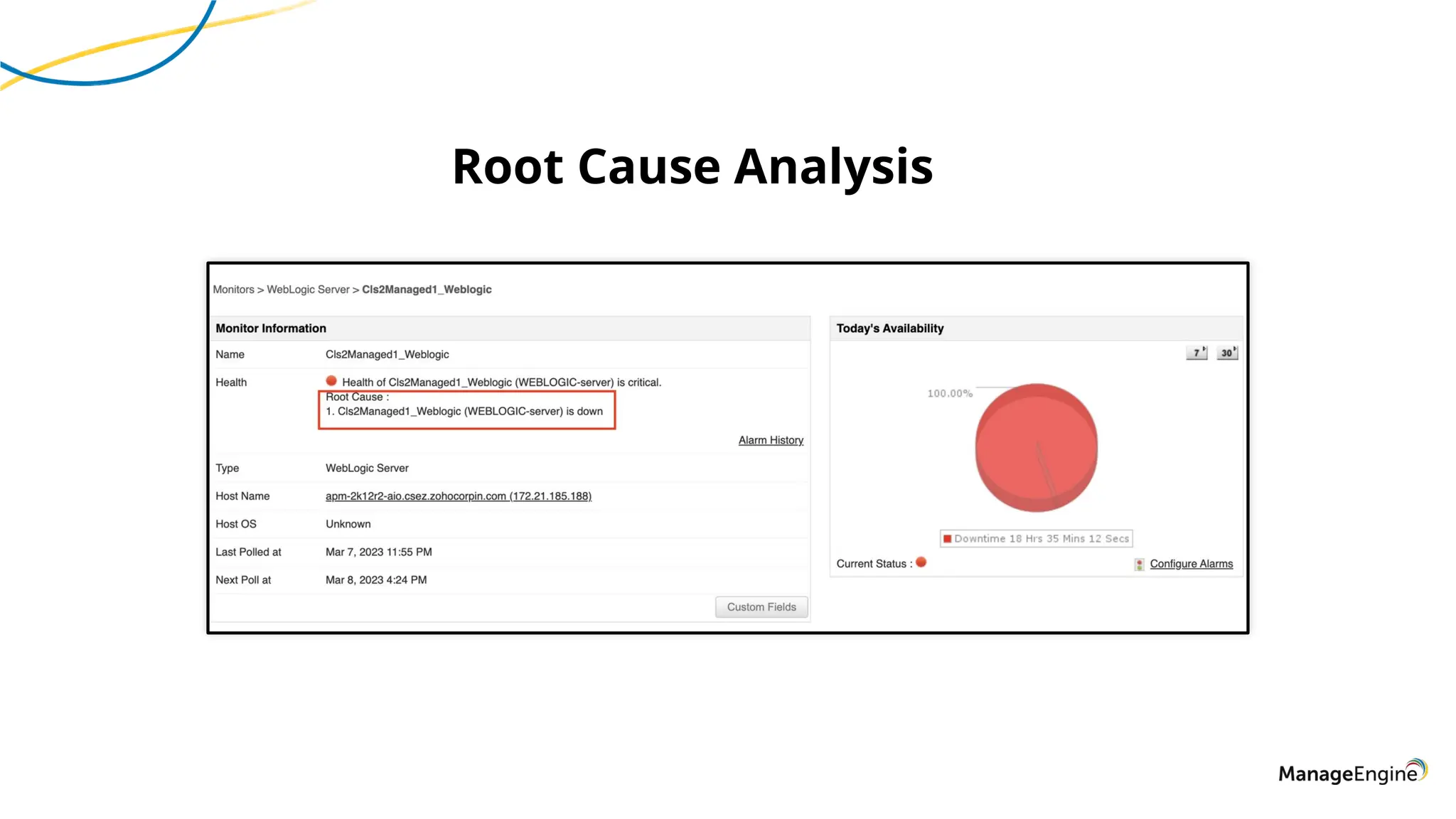Image resolution: width=1456 pixels, height=819 pixels.
Task: Click the red availability pie chart
Action: point(1037,448)
